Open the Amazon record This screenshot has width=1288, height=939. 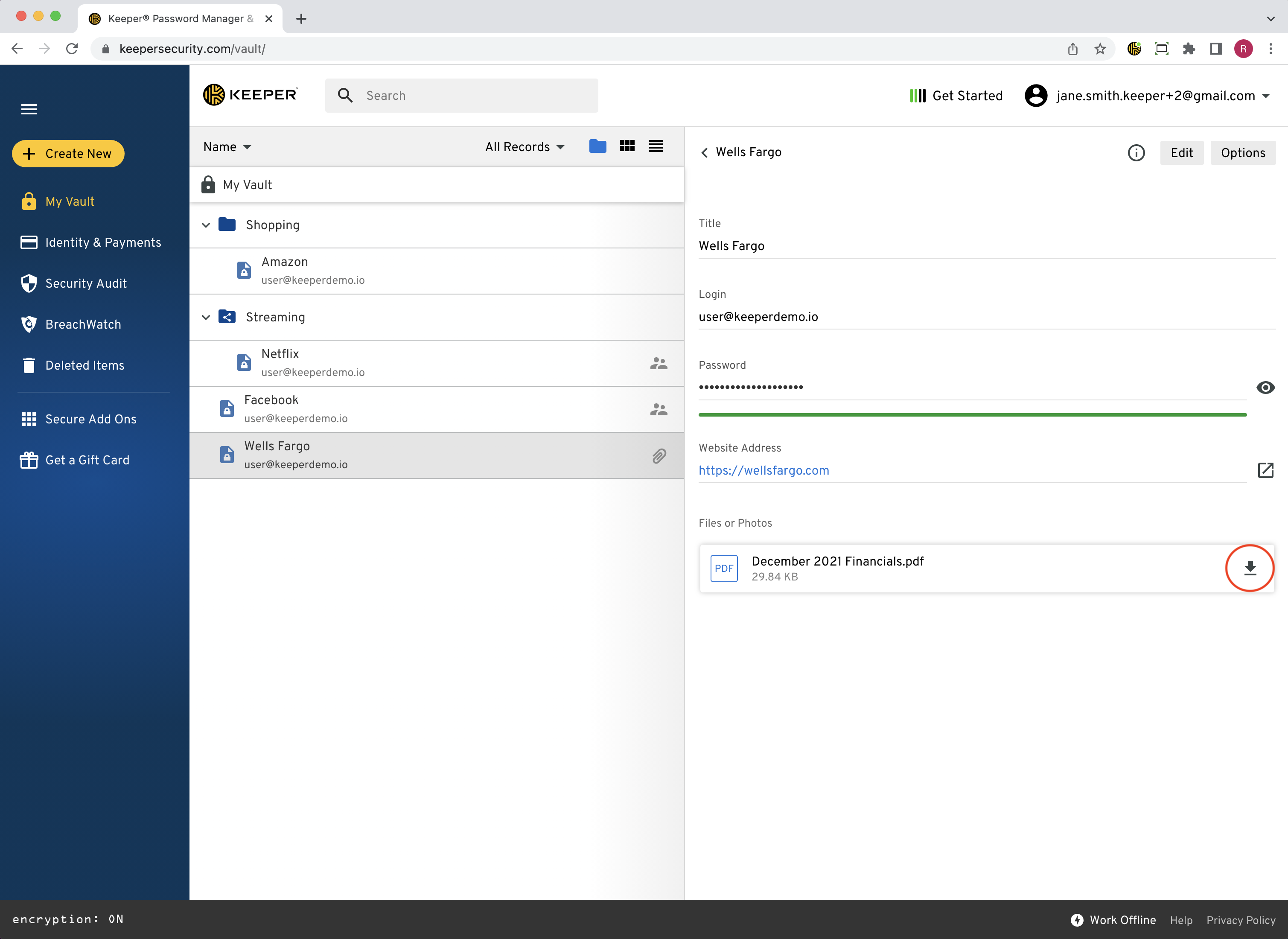(x=437, y=271)
